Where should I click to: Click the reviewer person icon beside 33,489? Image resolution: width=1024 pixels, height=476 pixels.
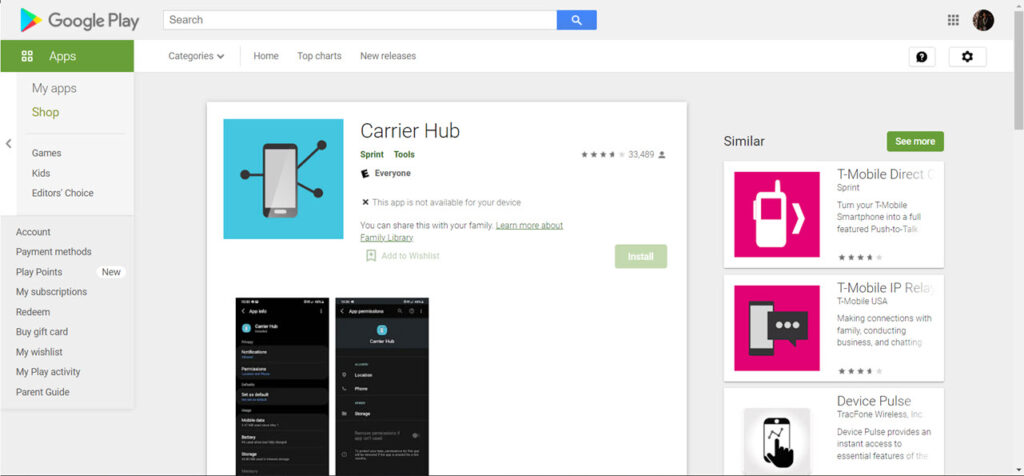pos(662,155)
